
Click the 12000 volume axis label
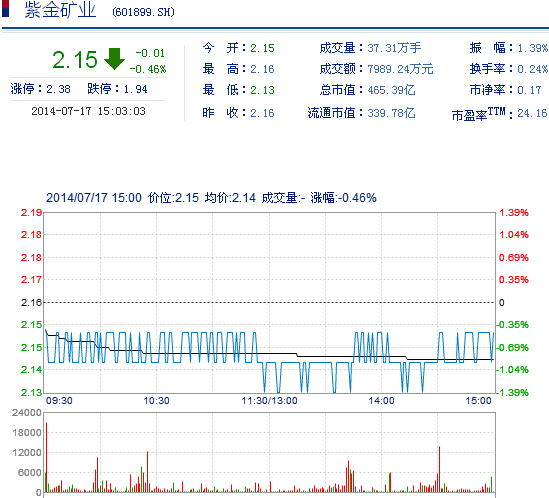click(x=27, y=452)
